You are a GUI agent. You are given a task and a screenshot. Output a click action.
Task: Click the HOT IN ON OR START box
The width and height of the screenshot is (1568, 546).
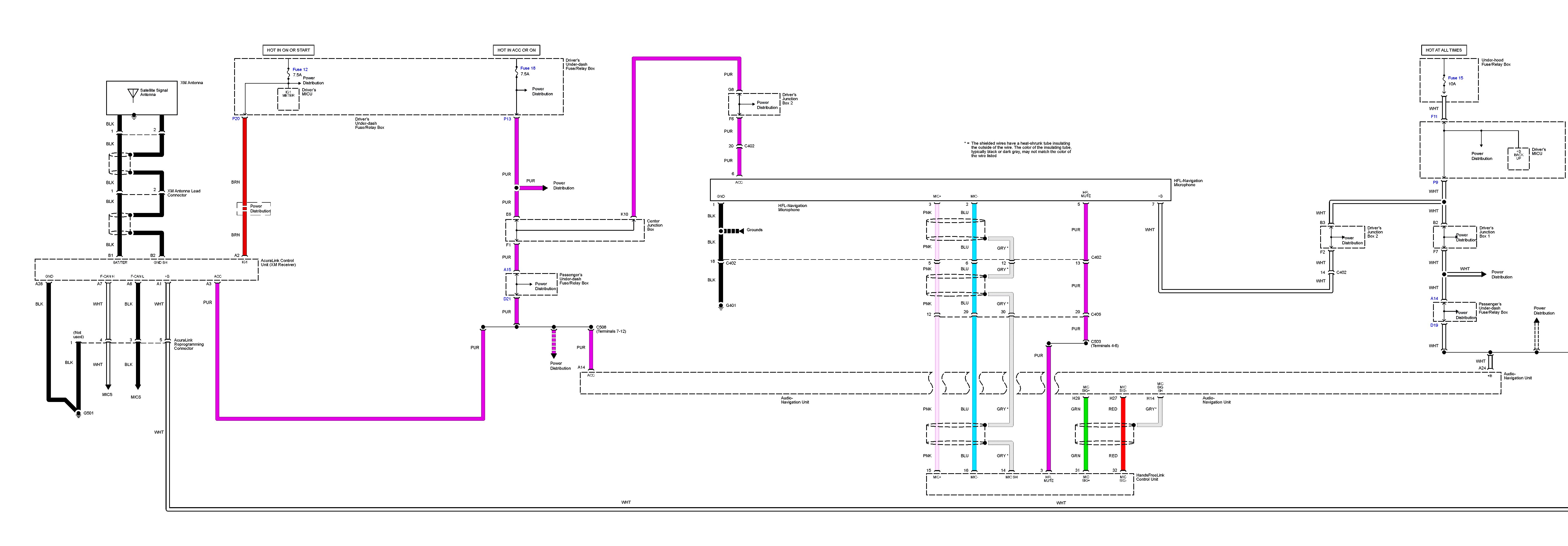click(x=288, y=50)
